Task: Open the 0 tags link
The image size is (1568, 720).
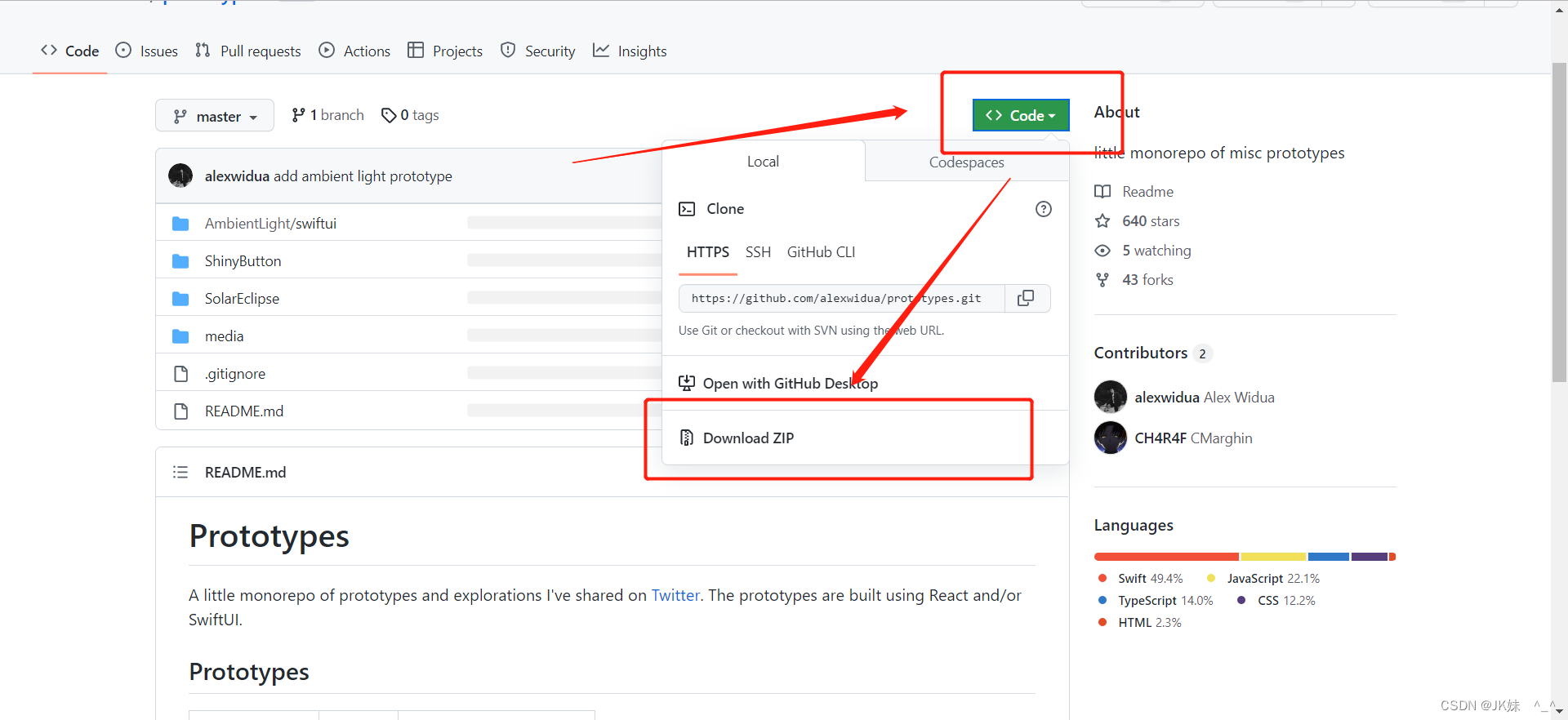Action: (x=410, y=115)
